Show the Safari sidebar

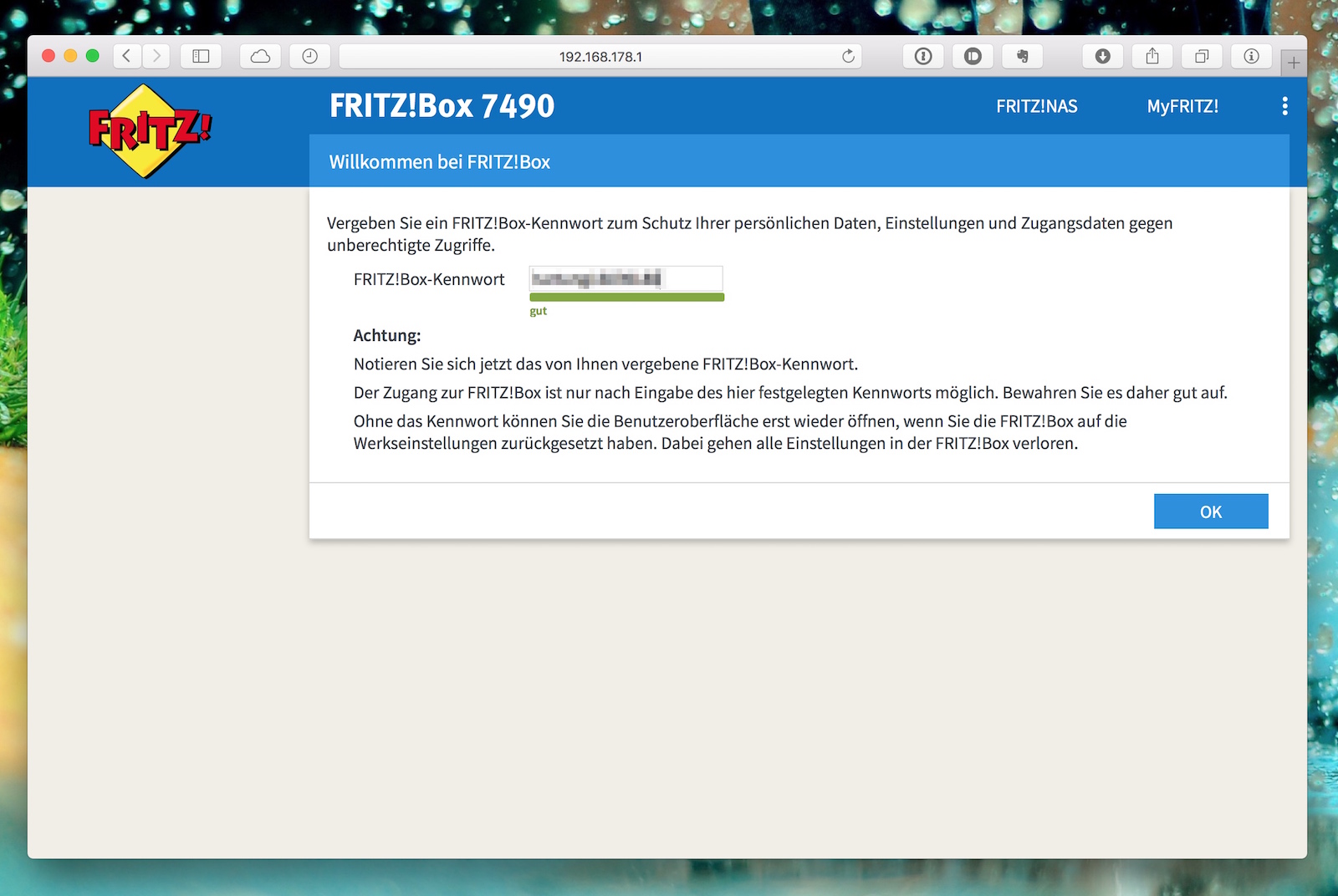[x=201, y=56]
